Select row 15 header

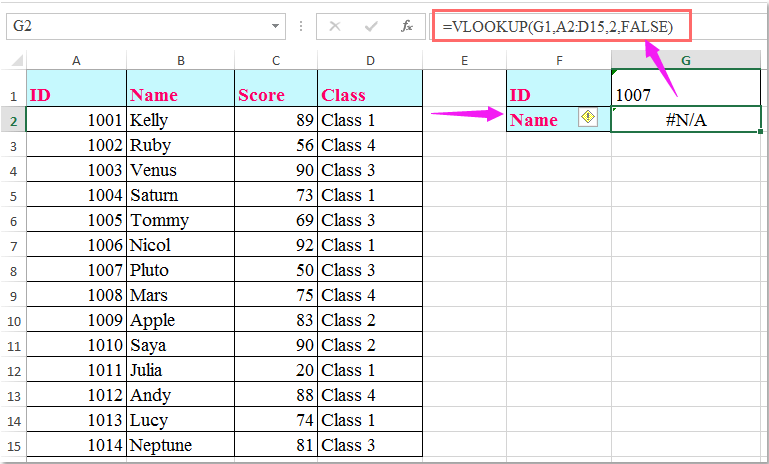13,445
